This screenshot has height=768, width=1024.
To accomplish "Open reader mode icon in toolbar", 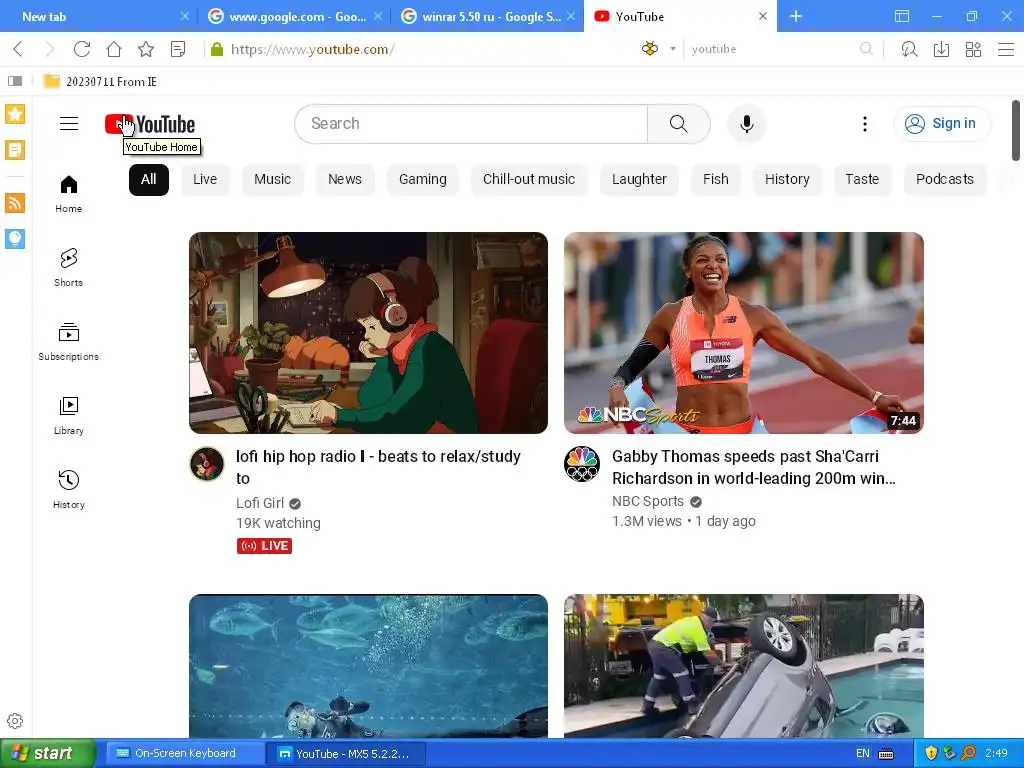I will 178,49.
